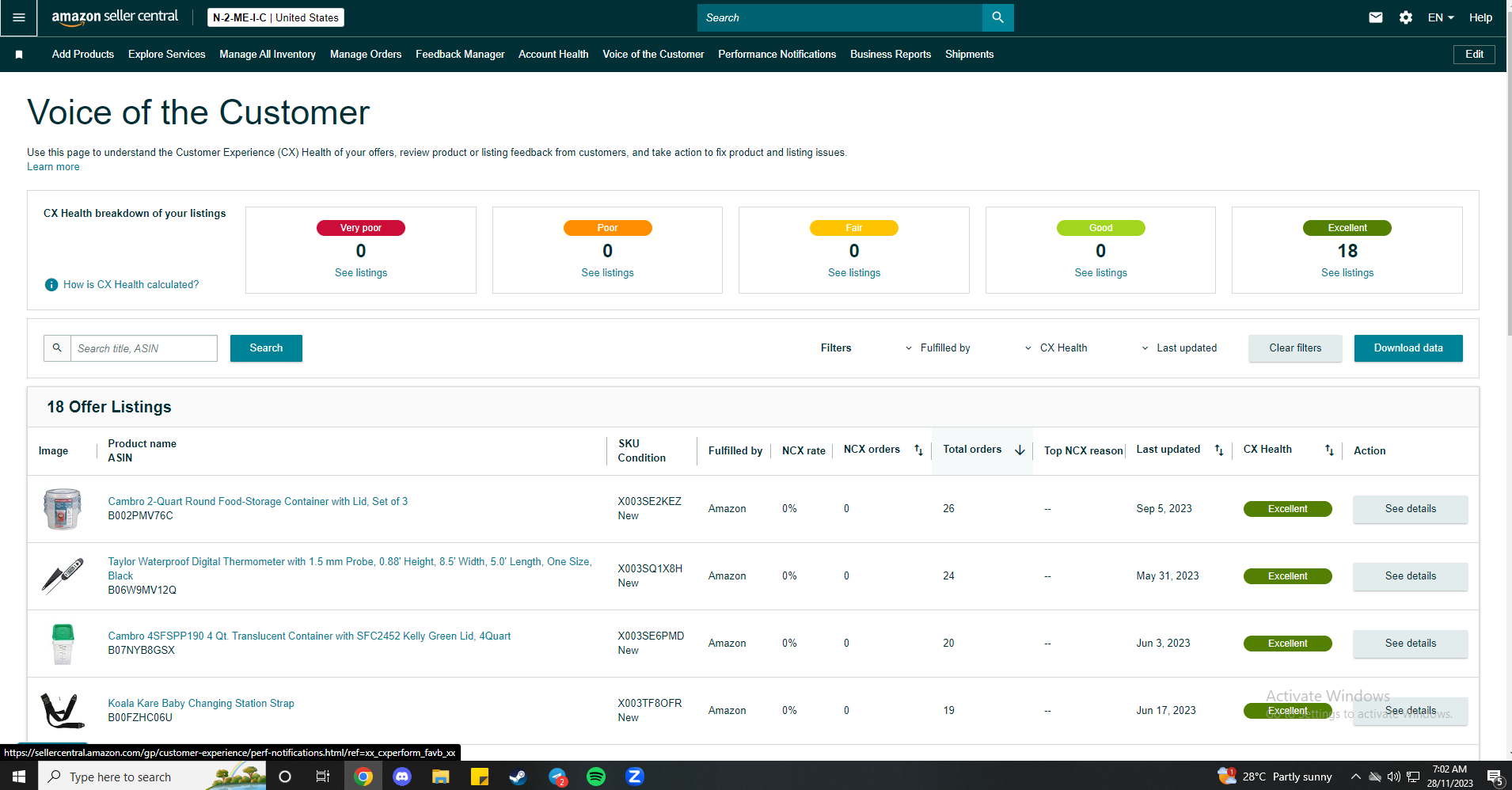Open Steam from the taskbar
The image size is (1512, 790).
click(519, 777)
